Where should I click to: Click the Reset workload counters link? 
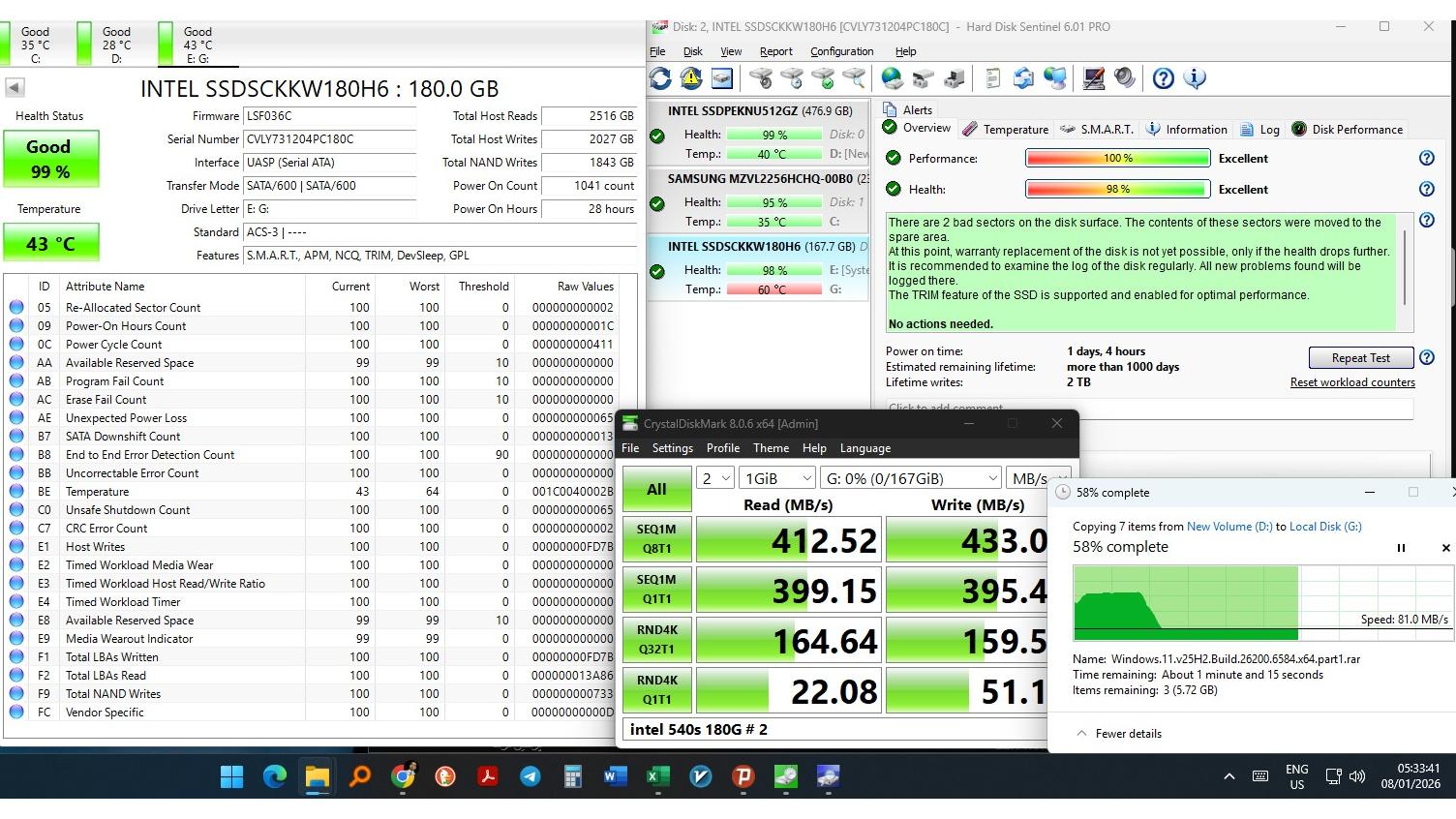[1351, 382]
